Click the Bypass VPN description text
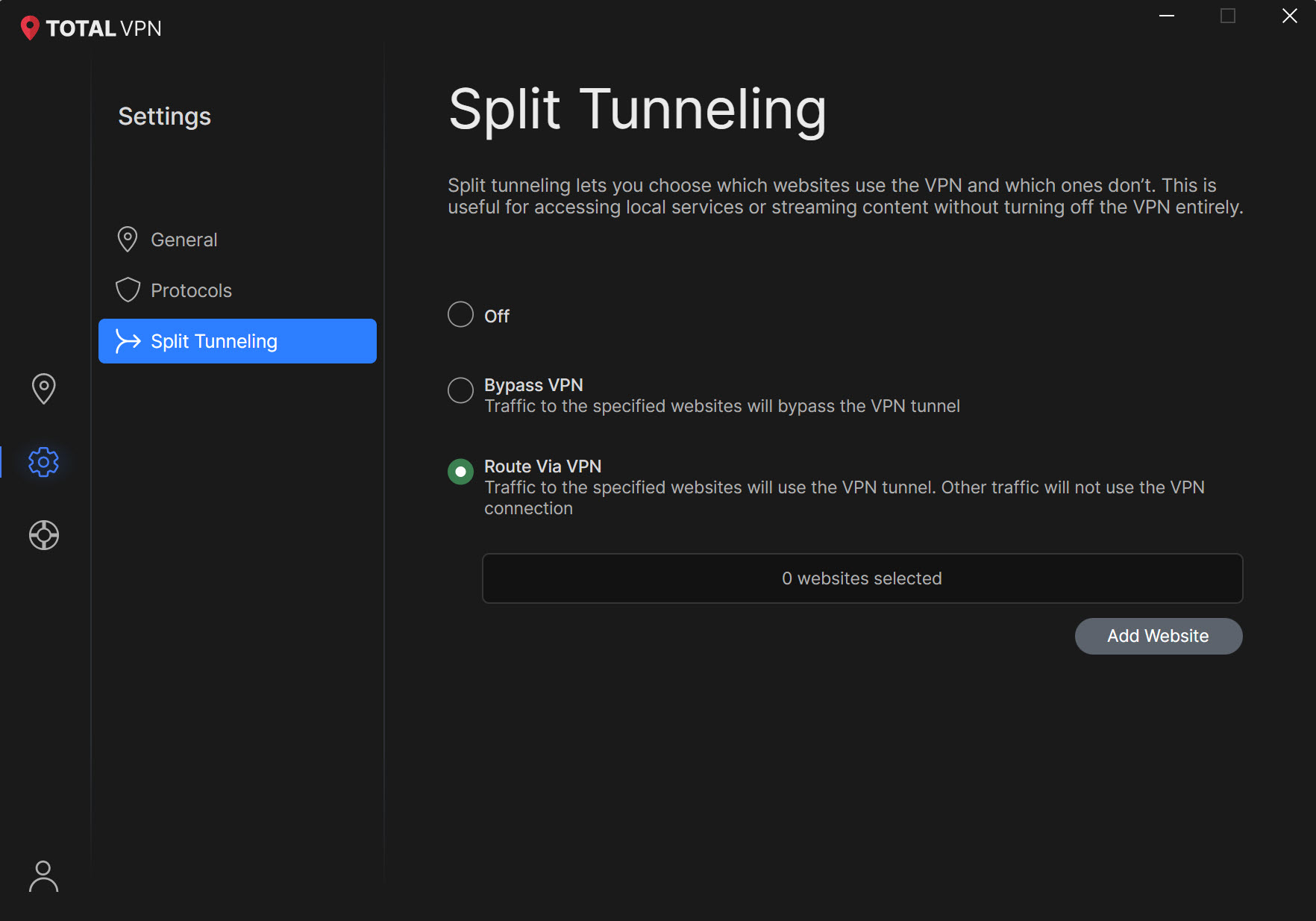Image resolution: width=1316 pixels, height=921 pixels. [x=722, y=406]
